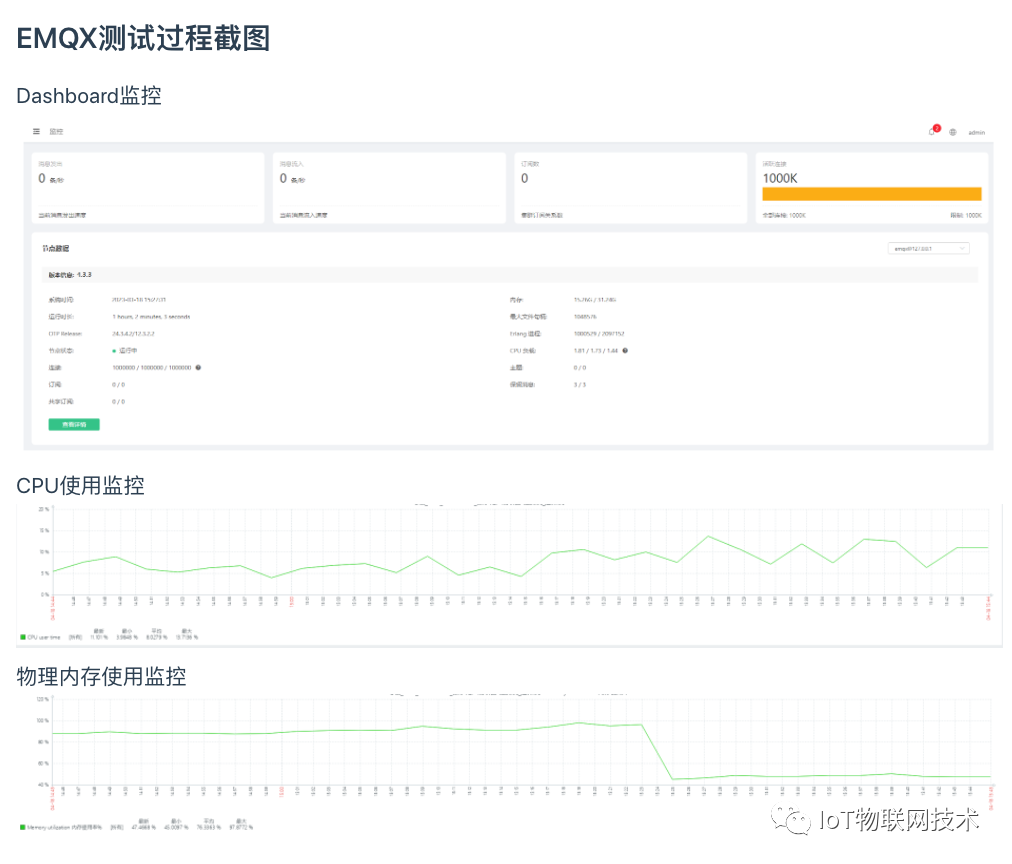Open the notification bell with red badge
This screenshot has height=864, width=1012.
point(933,130)
